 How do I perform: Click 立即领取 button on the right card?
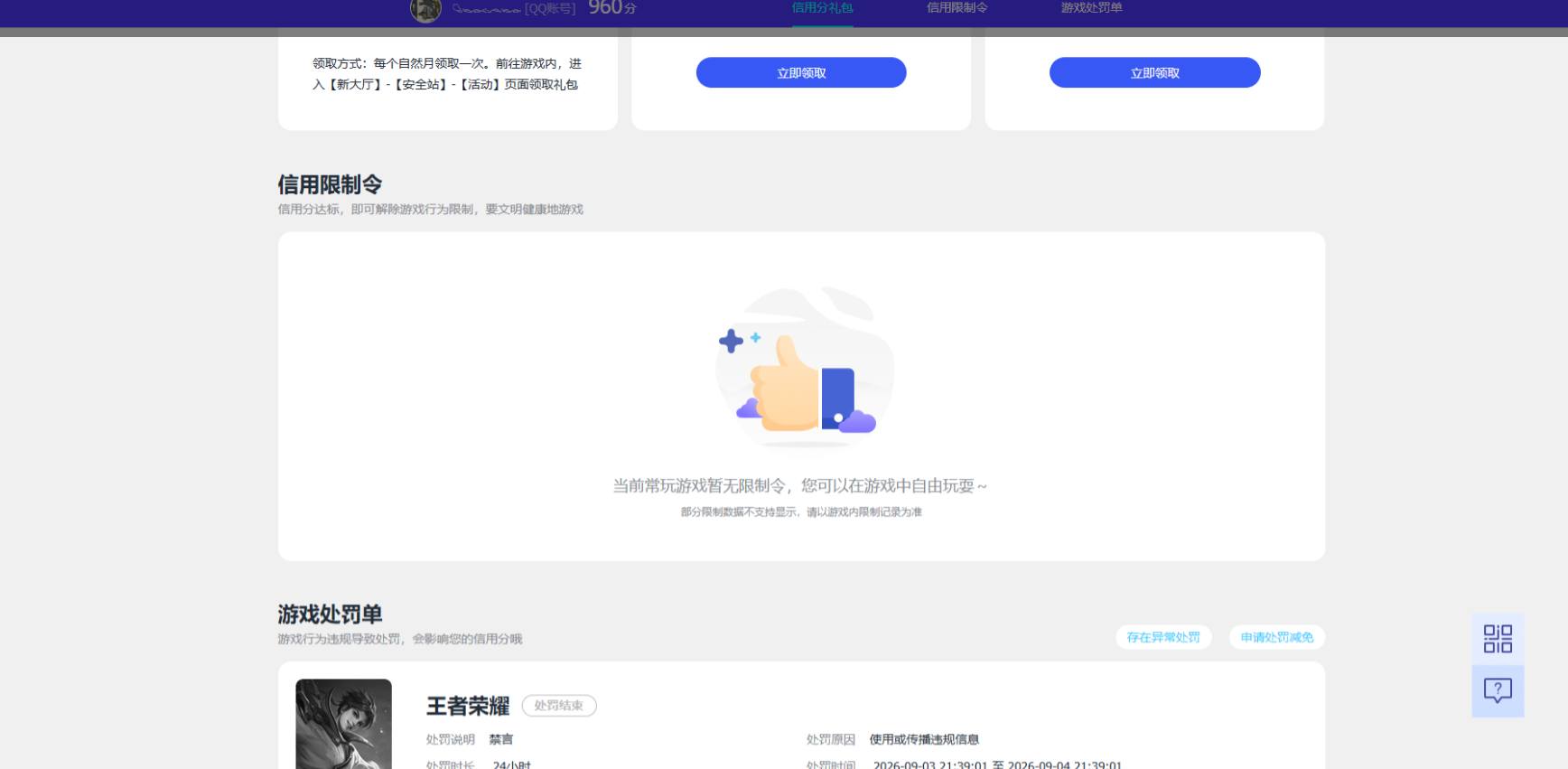coord(1154,72)
